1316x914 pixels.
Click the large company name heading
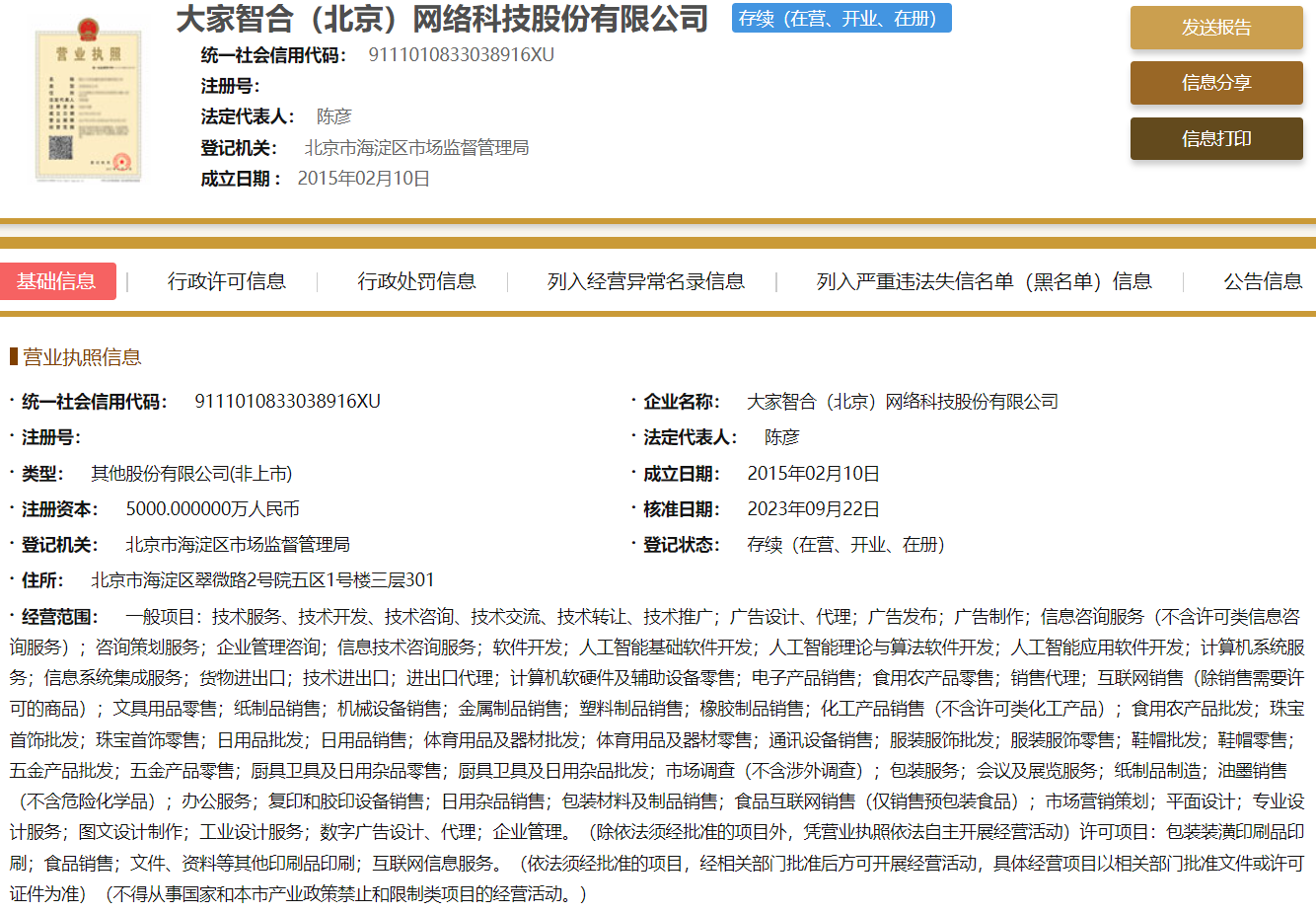click(442, 19)
